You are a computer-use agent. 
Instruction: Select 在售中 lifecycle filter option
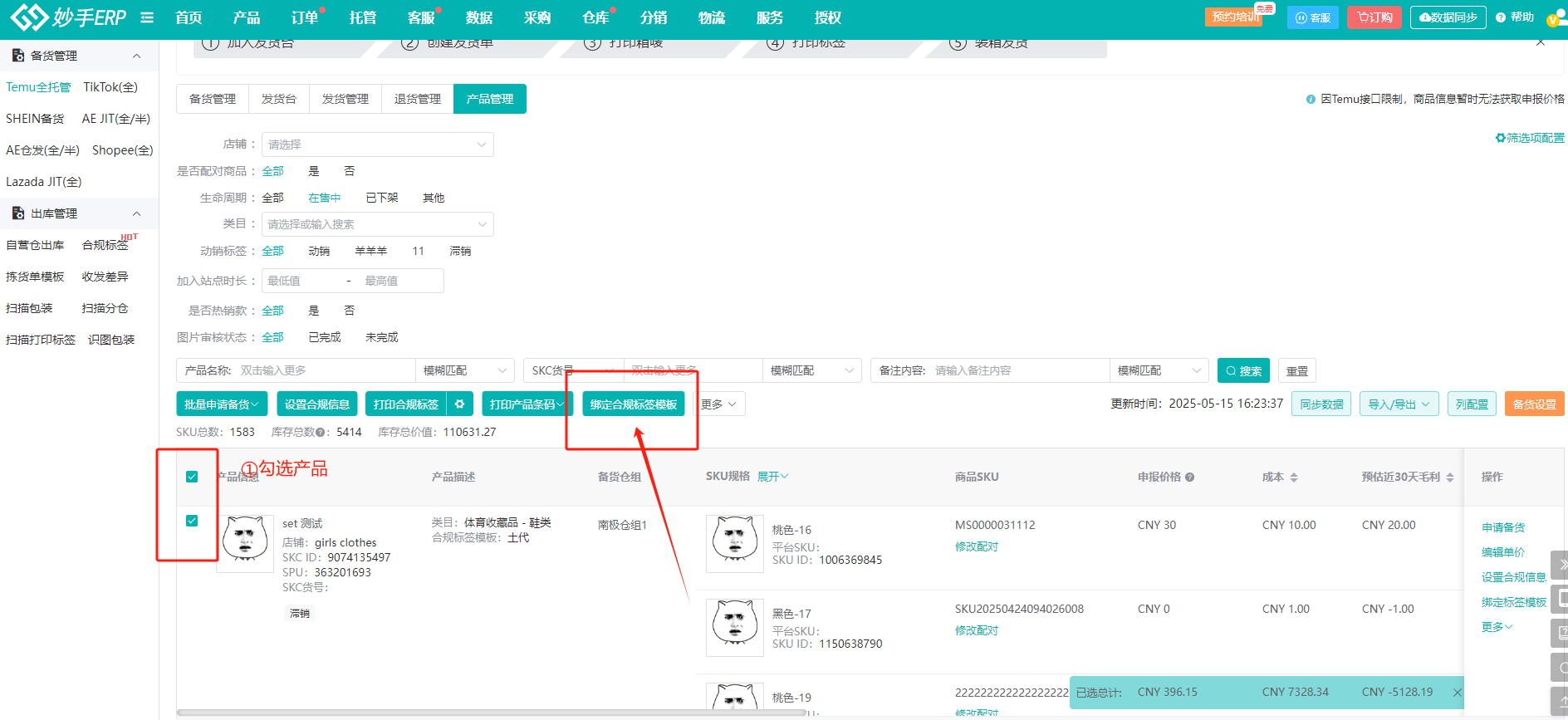[324, 198]
